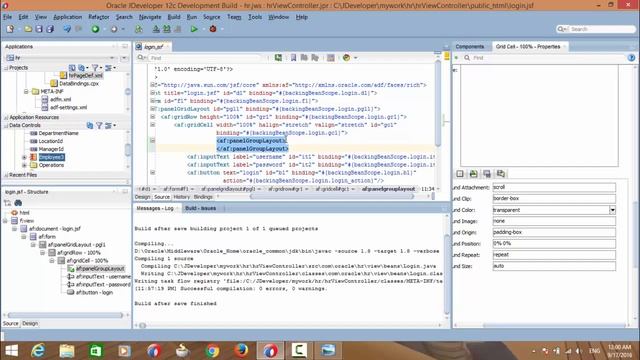Click the Save toolbar icon
640x360 pixels.
tap(39, 29)
